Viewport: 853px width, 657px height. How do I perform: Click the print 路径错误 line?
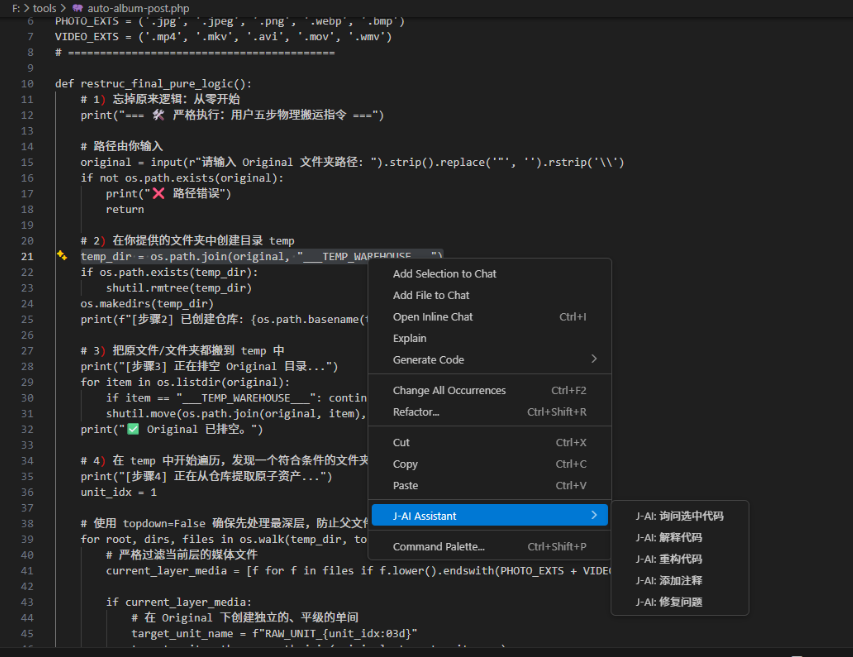pyautogui.click(x=169, y=194)
